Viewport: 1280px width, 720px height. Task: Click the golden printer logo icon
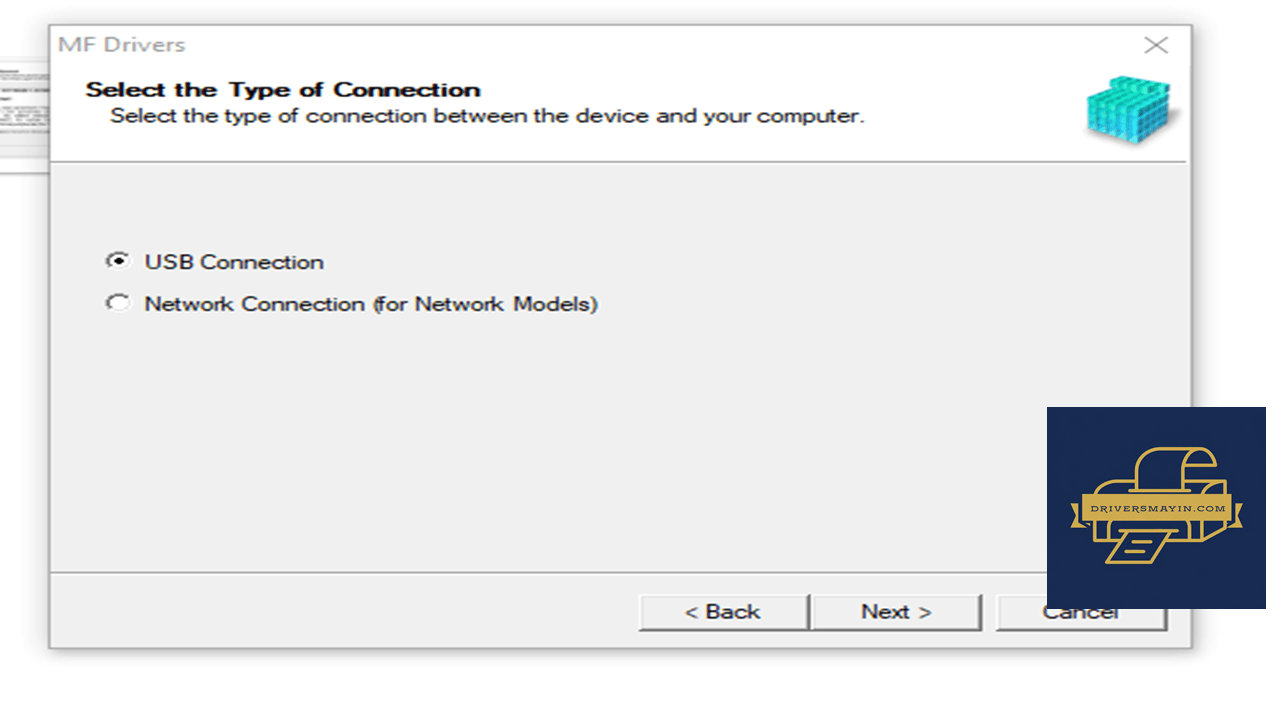pos(1156,506)
